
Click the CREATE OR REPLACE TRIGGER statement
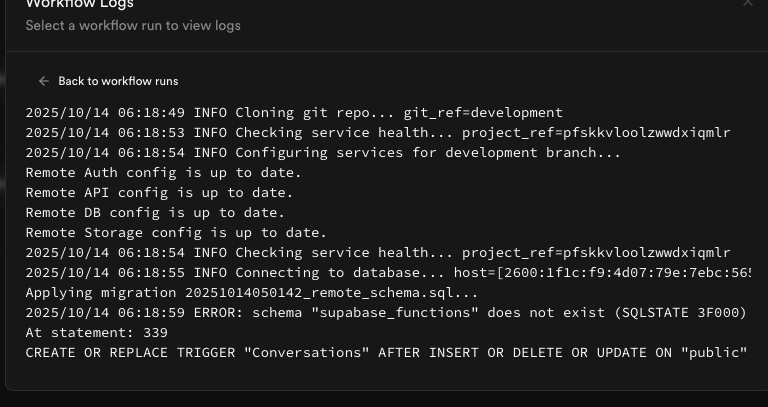pos(386,353)
